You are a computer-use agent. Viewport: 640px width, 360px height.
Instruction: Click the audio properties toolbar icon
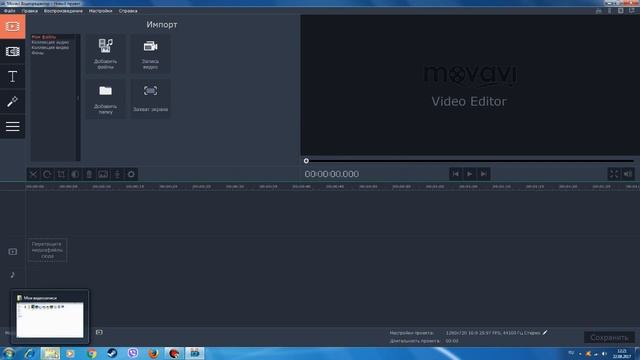(117, 175)
